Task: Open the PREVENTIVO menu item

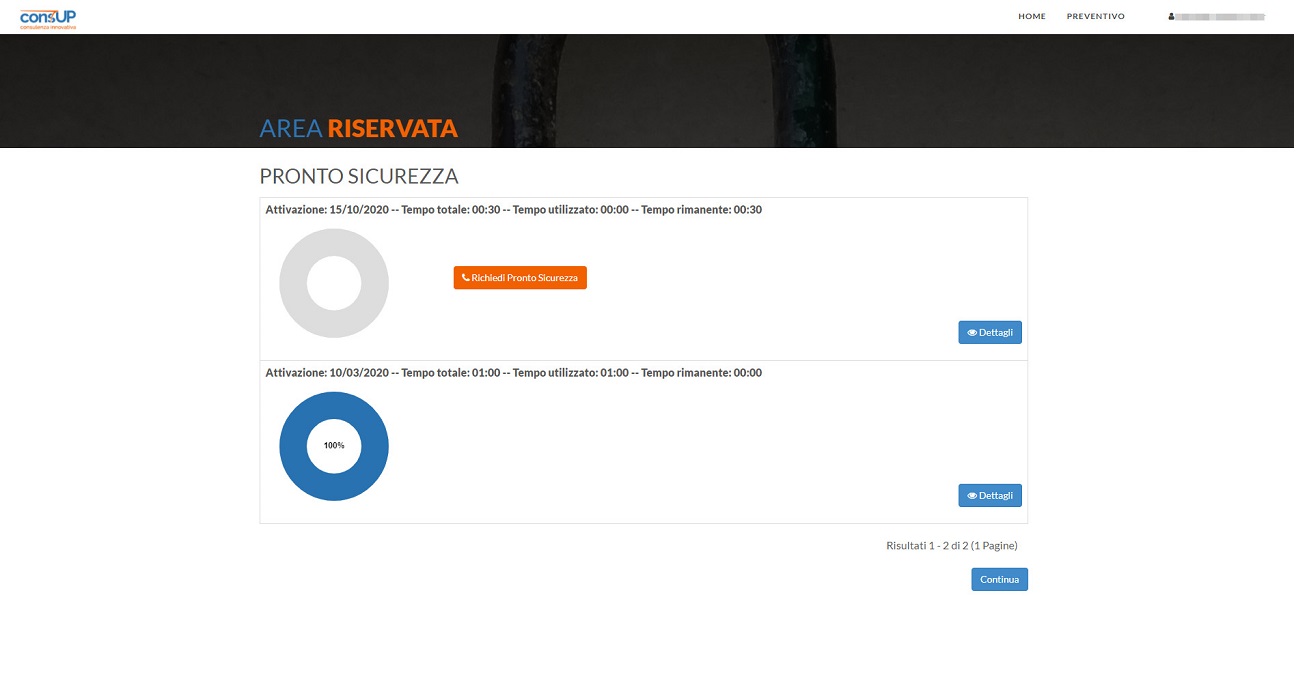Action: pos(1095,17)
